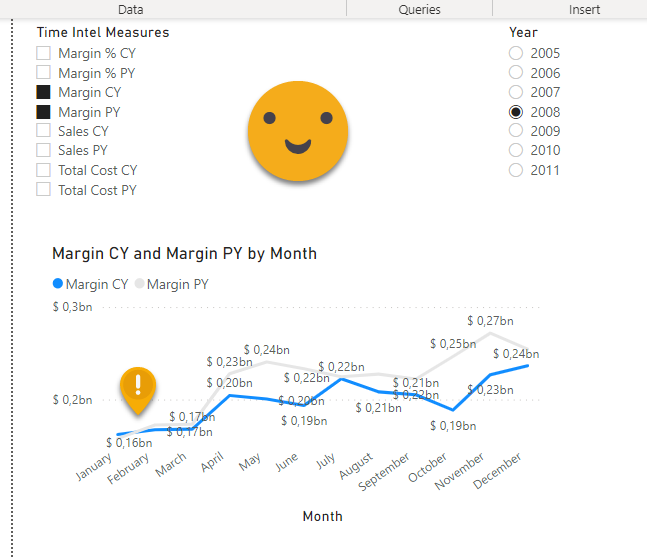Click the chart title Margin CY and Margin PY
The image size is (647, 559).
[x=184, y=254]
